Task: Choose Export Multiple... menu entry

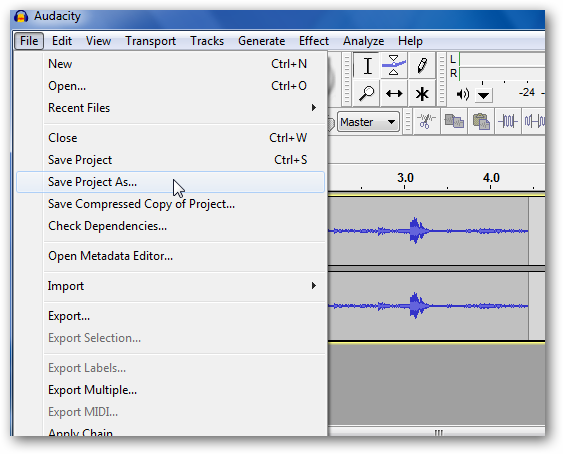Action: click(x=171, y=390)
